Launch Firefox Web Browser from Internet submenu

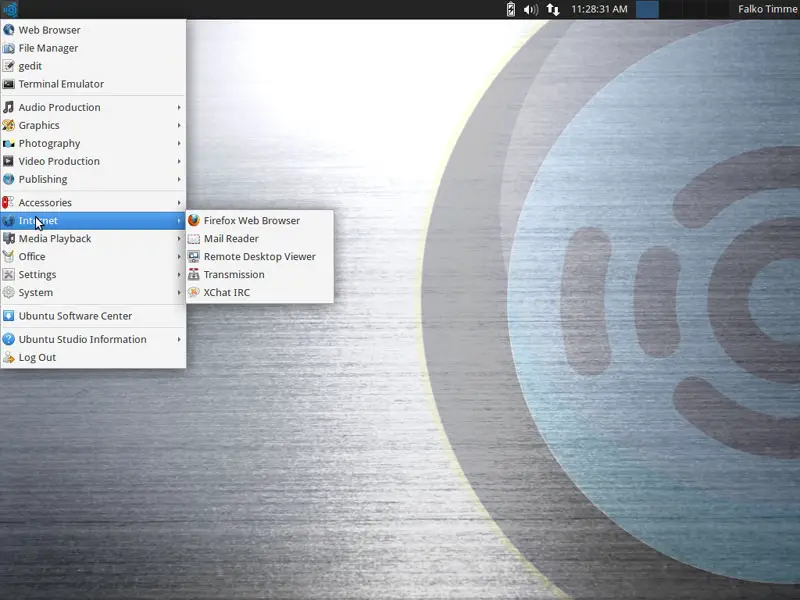[x=260, y=220]
